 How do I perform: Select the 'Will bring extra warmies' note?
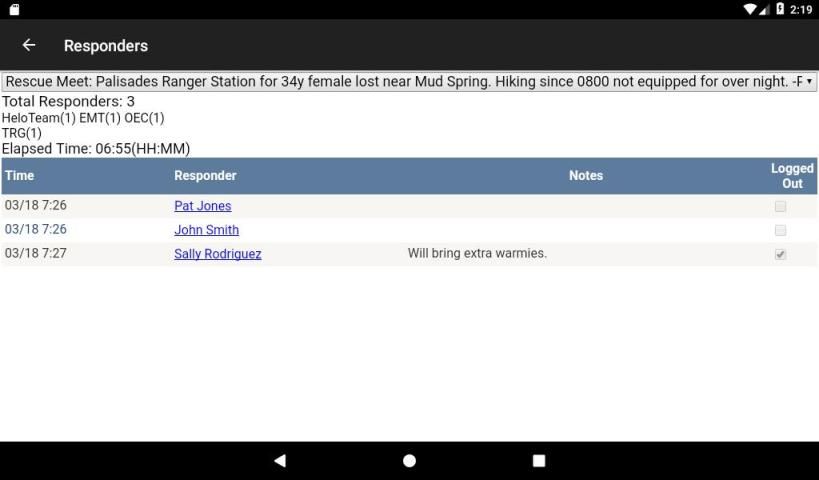coord(477,254)
